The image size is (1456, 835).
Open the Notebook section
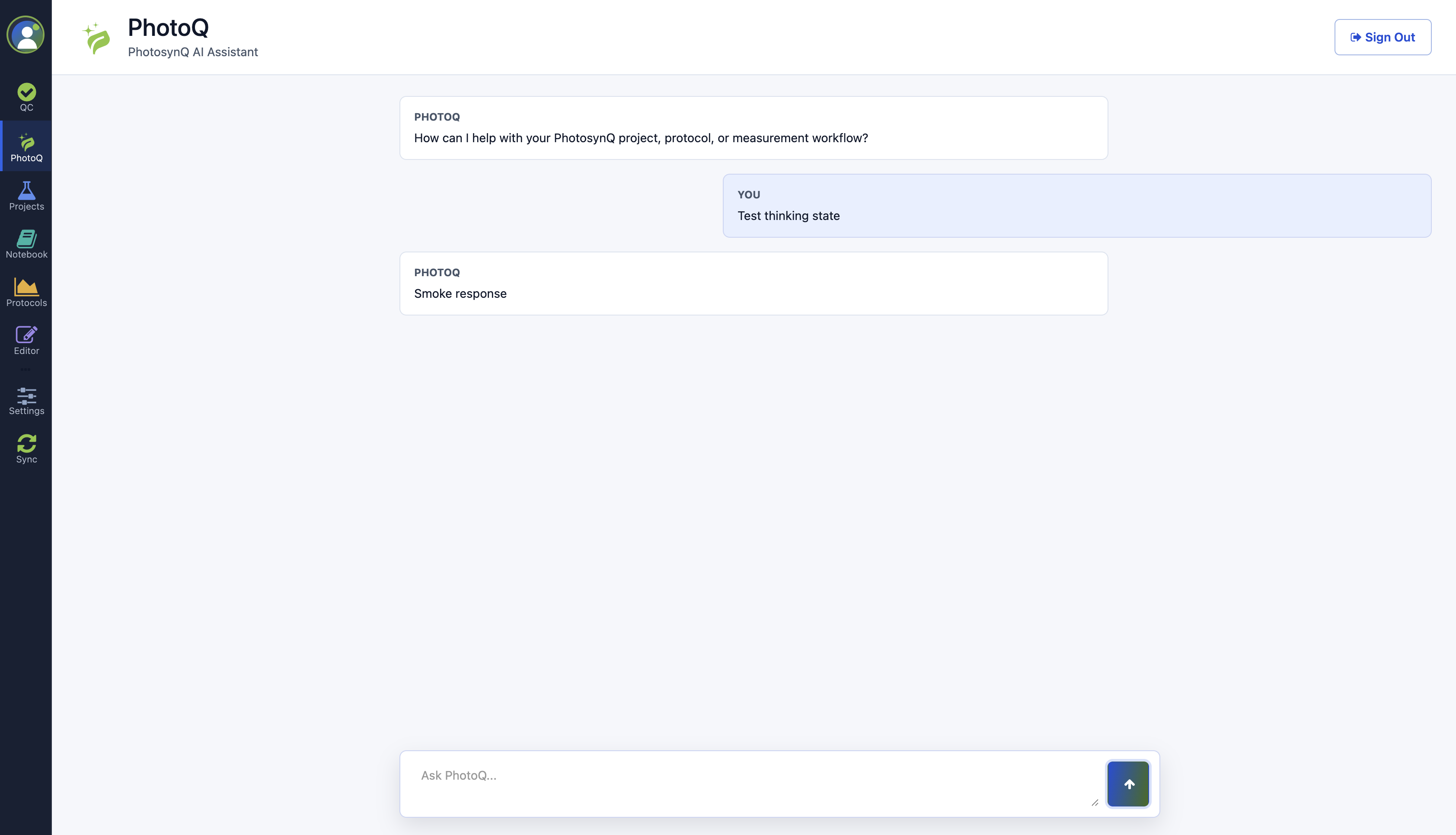coord(26,244)
